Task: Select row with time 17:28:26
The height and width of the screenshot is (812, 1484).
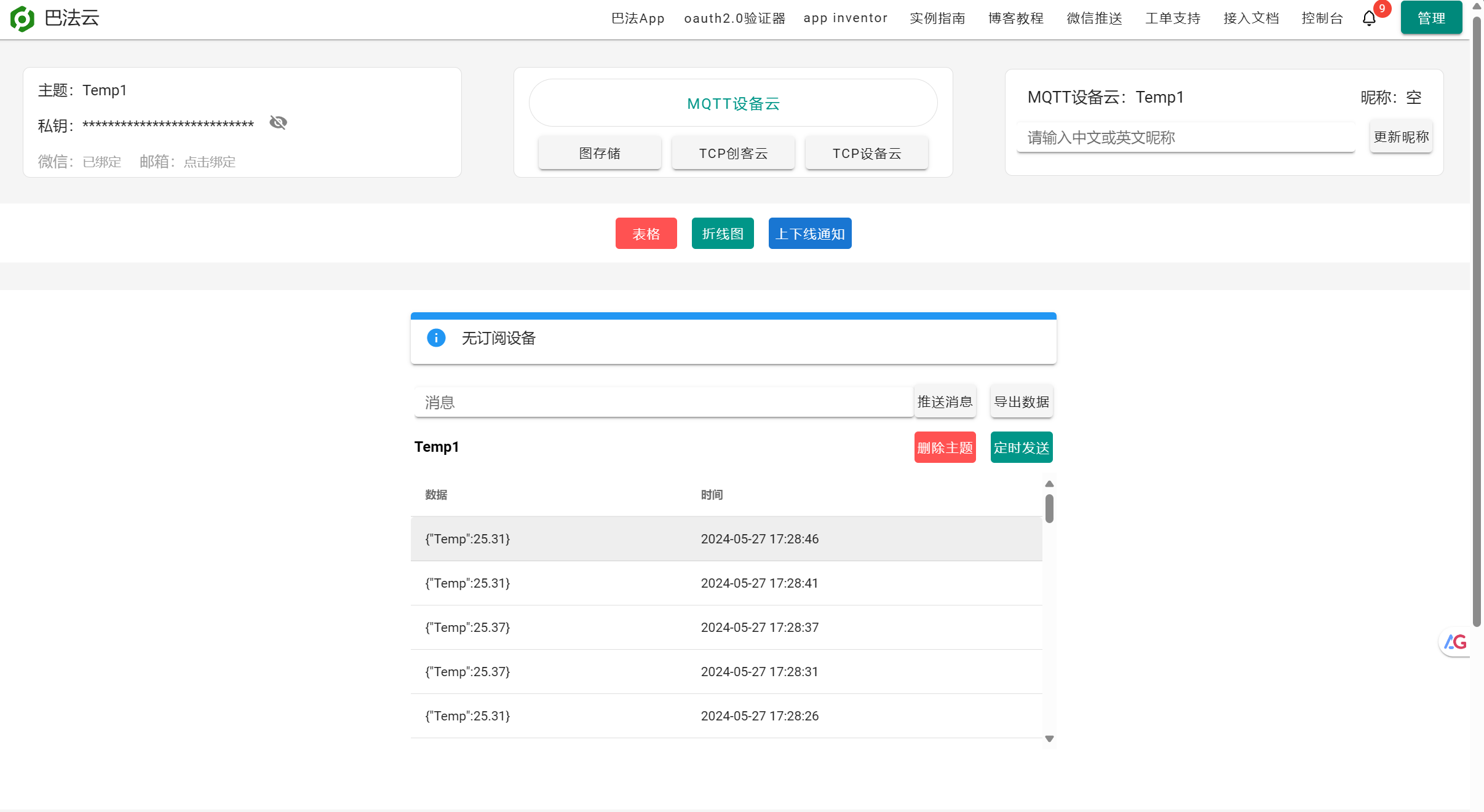Action: pyautogui.click(x=726, y=716)
